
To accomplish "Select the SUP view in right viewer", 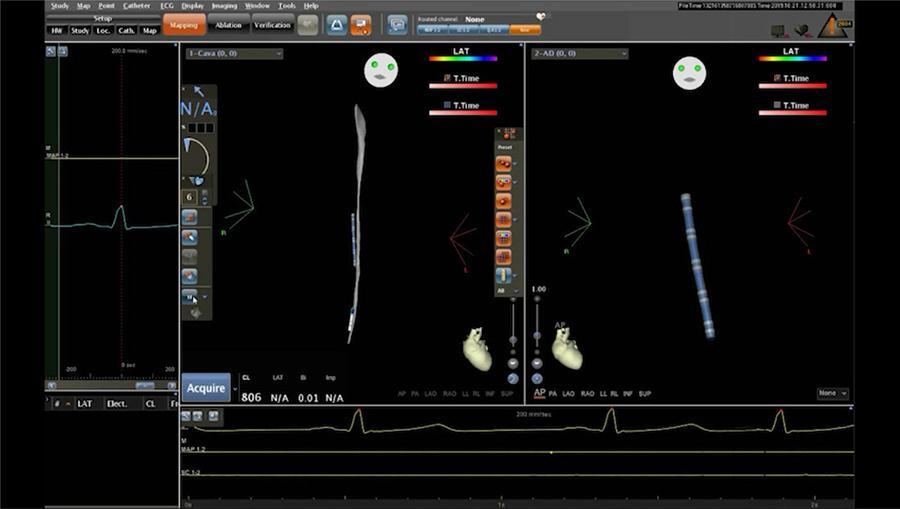I will coord(645,394).
